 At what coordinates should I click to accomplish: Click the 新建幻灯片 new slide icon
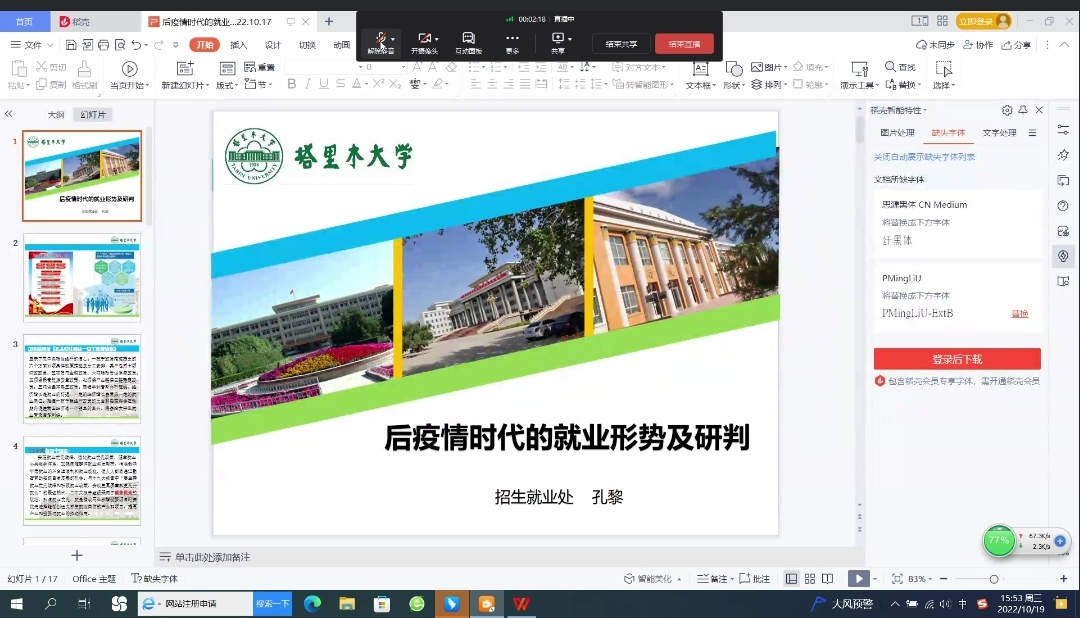[184, 68]
